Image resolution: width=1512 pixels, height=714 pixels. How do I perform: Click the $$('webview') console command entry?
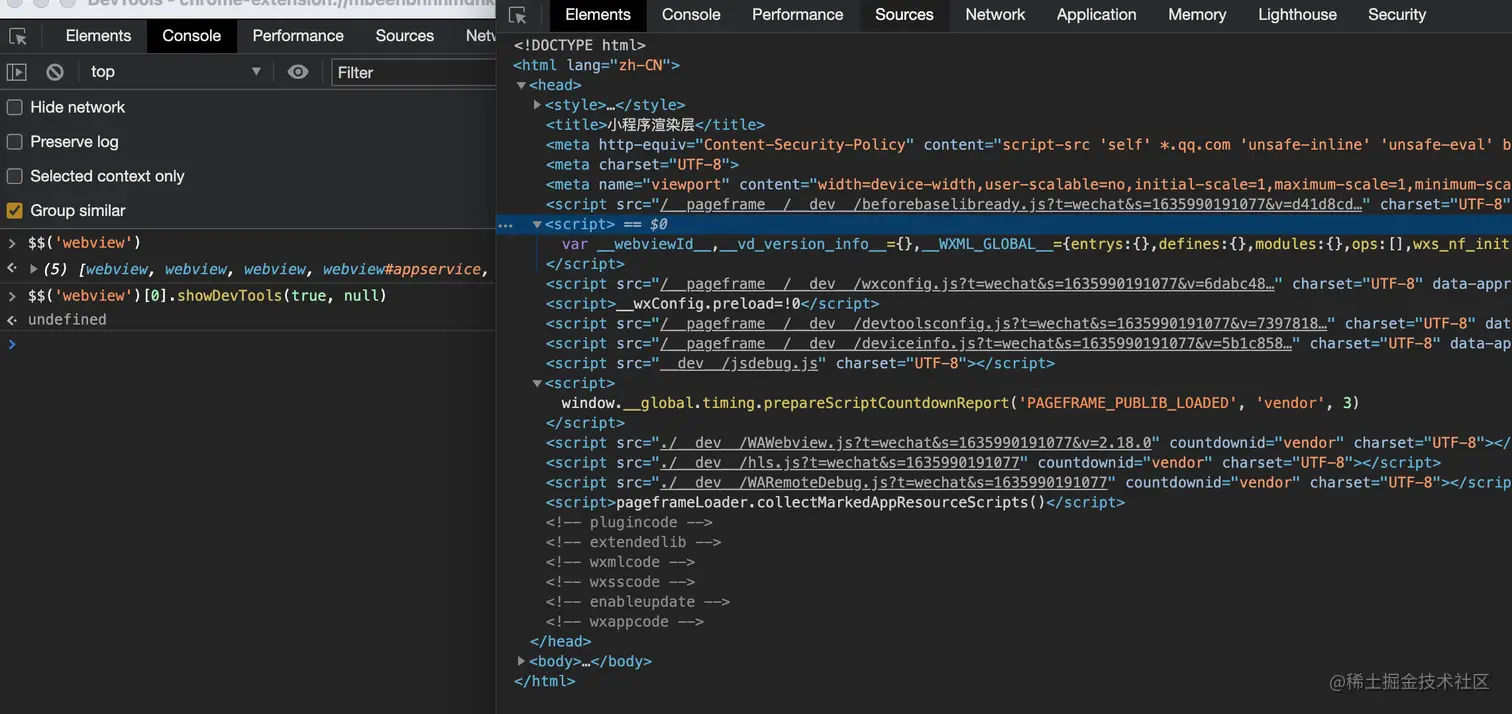(84, 242)
